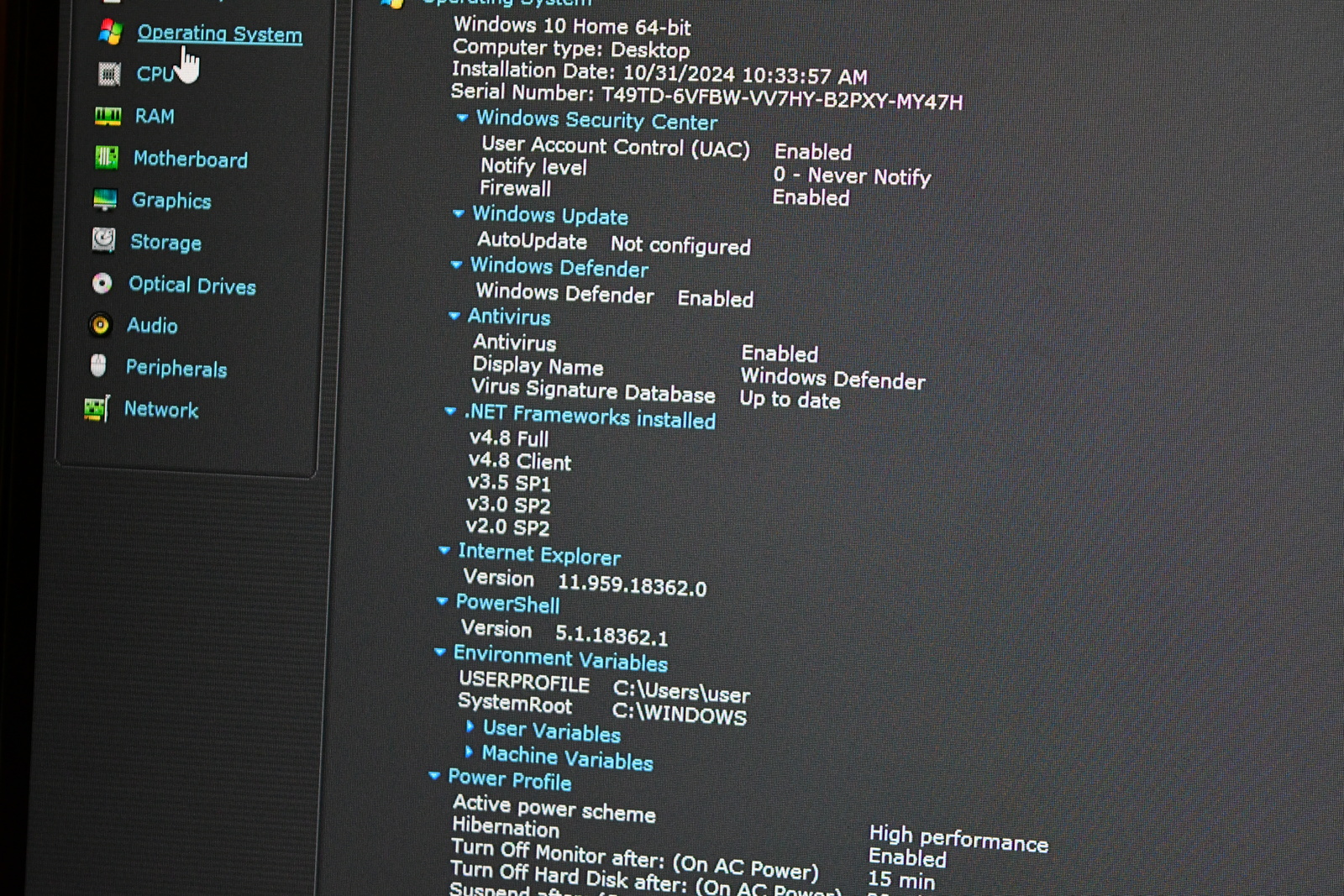Collapse the Windows Defender section
The height and width of the screenshot is (896, 1344).
457,265
